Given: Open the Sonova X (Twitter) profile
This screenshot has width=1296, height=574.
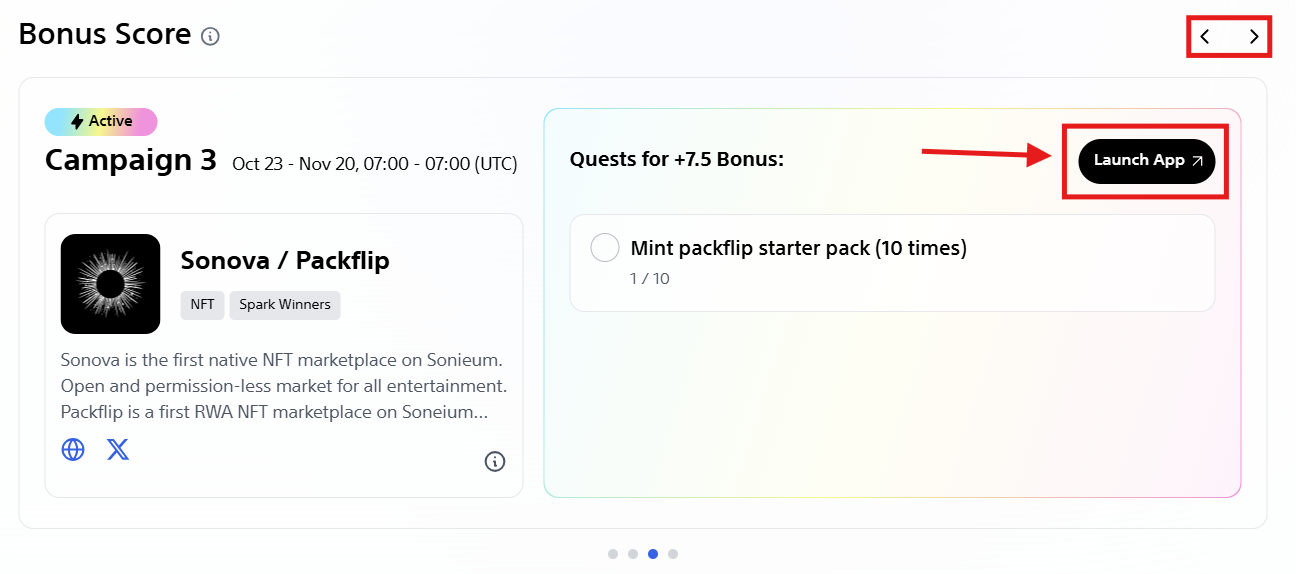Looking at the screenshot, I should pyautogui.click(x=118, y=450).
